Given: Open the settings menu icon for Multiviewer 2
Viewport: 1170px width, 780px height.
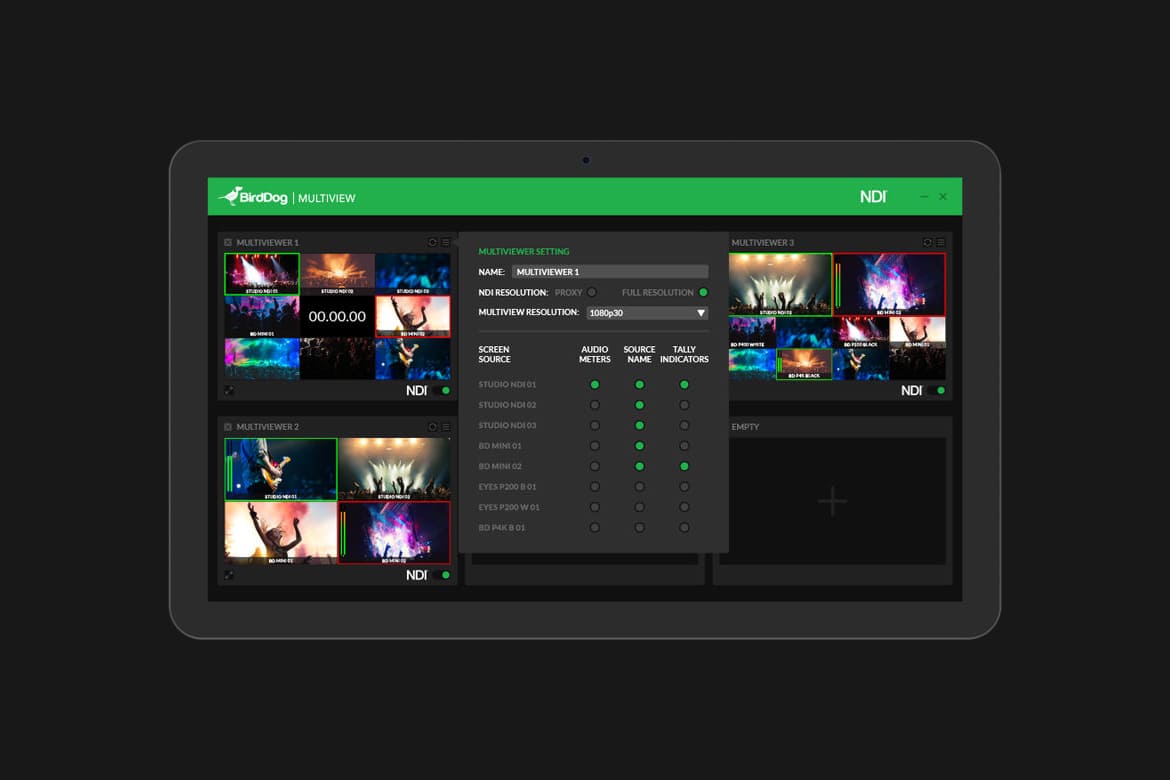Looking at the screenshot, I should [x=446, y=427].
